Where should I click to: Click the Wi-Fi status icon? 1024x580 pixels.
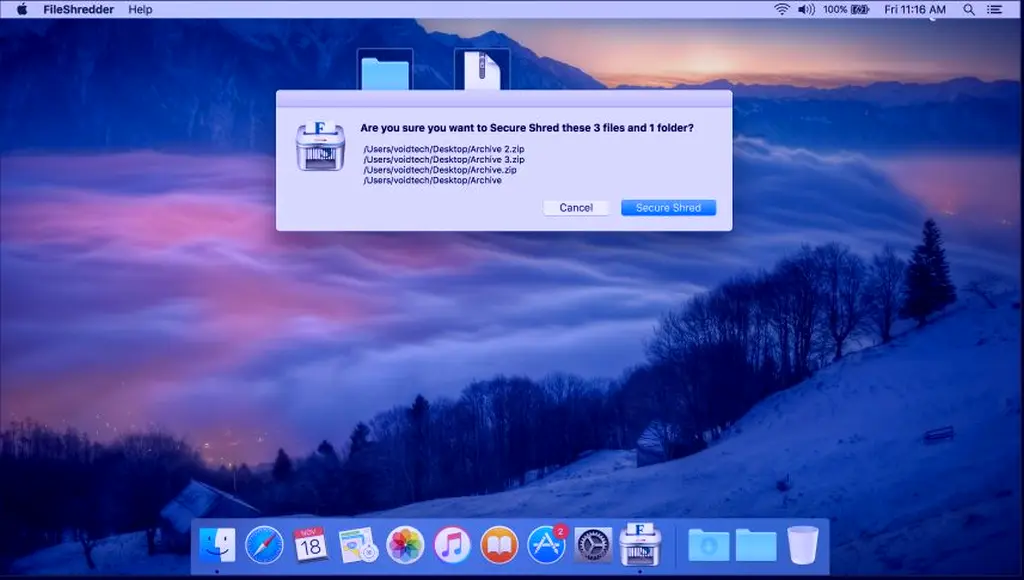coord(782,9)
